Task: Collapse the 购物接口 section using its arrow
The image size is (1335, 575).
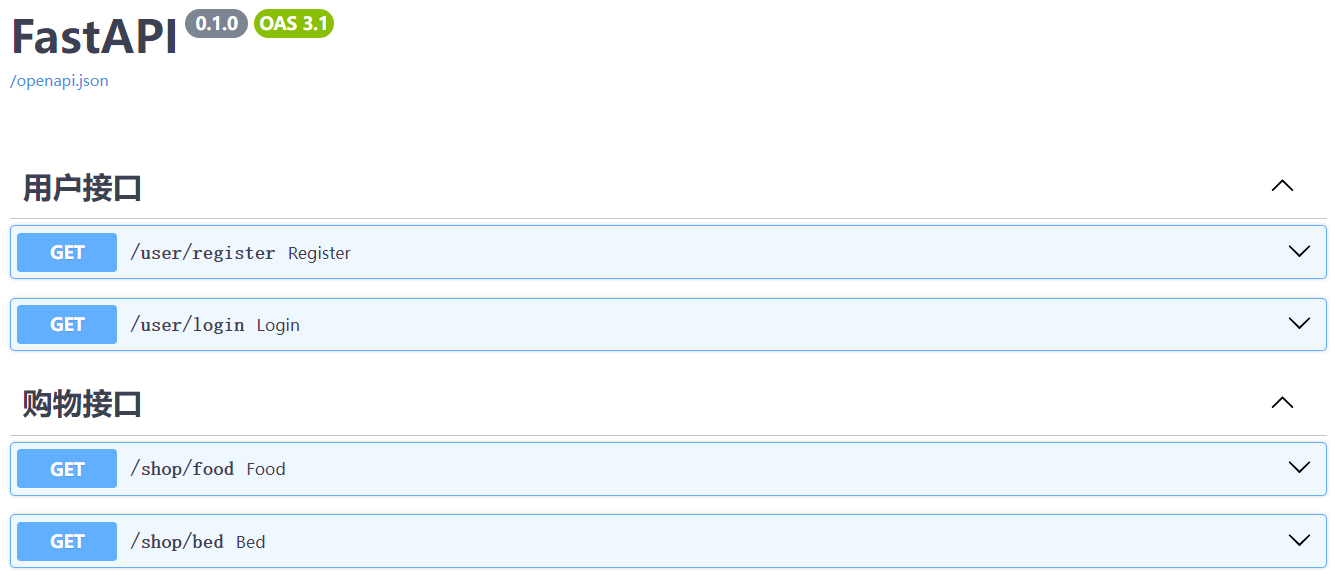Action: (1282, 403)
